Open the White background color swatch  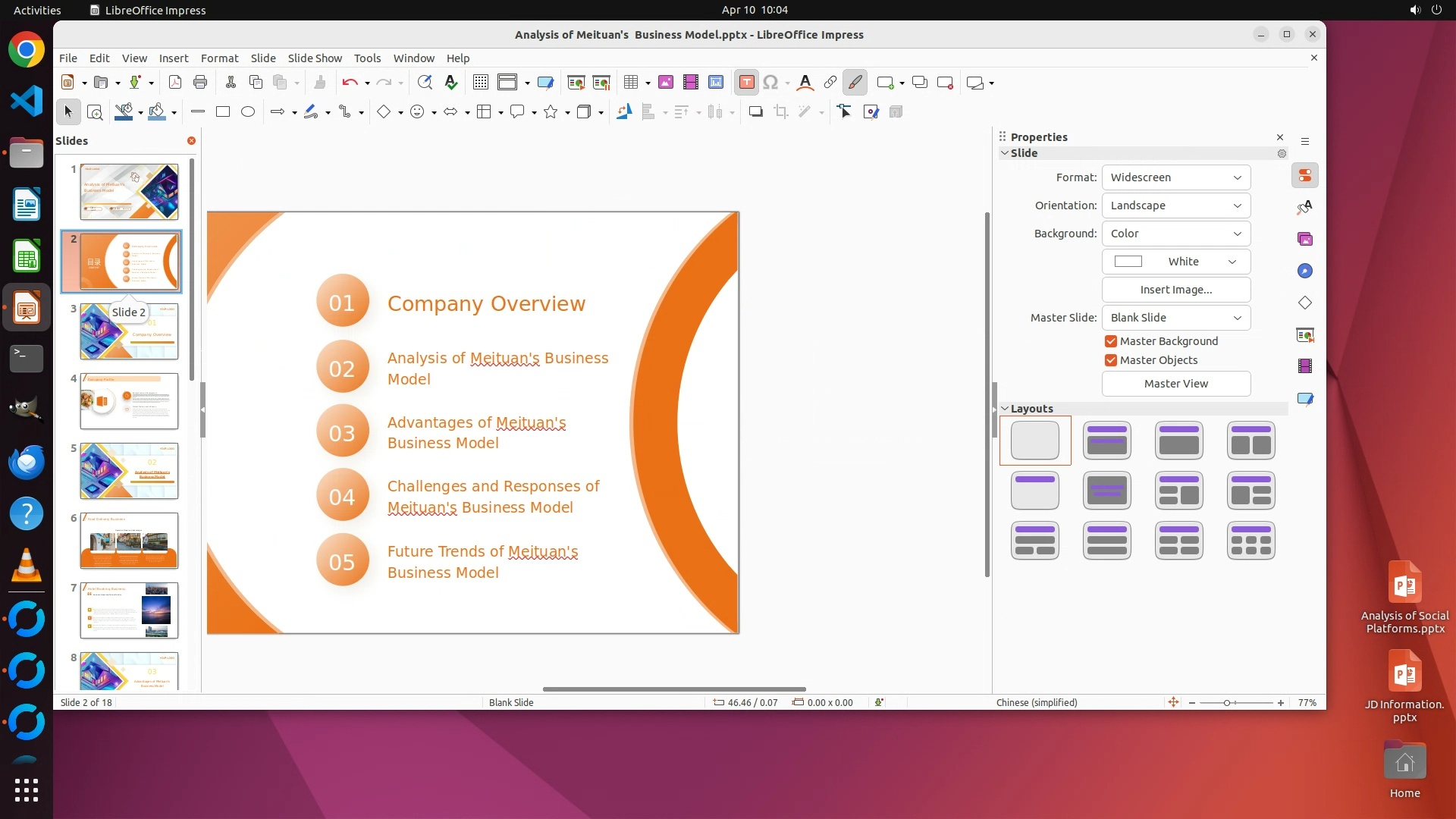pos(1175,262)
